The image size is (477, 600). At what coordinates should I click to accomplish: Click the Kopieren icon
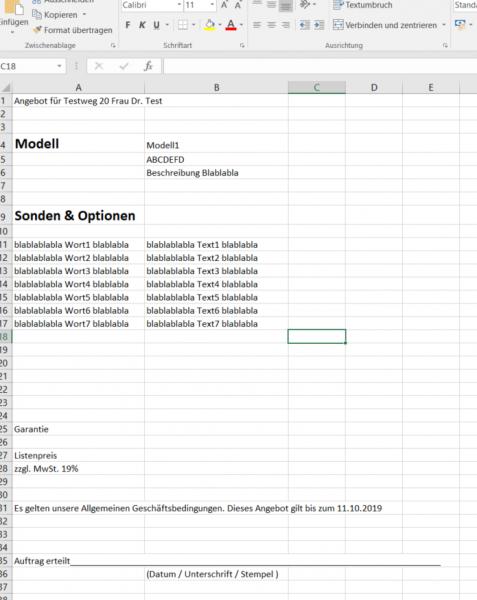click(37, 15)
